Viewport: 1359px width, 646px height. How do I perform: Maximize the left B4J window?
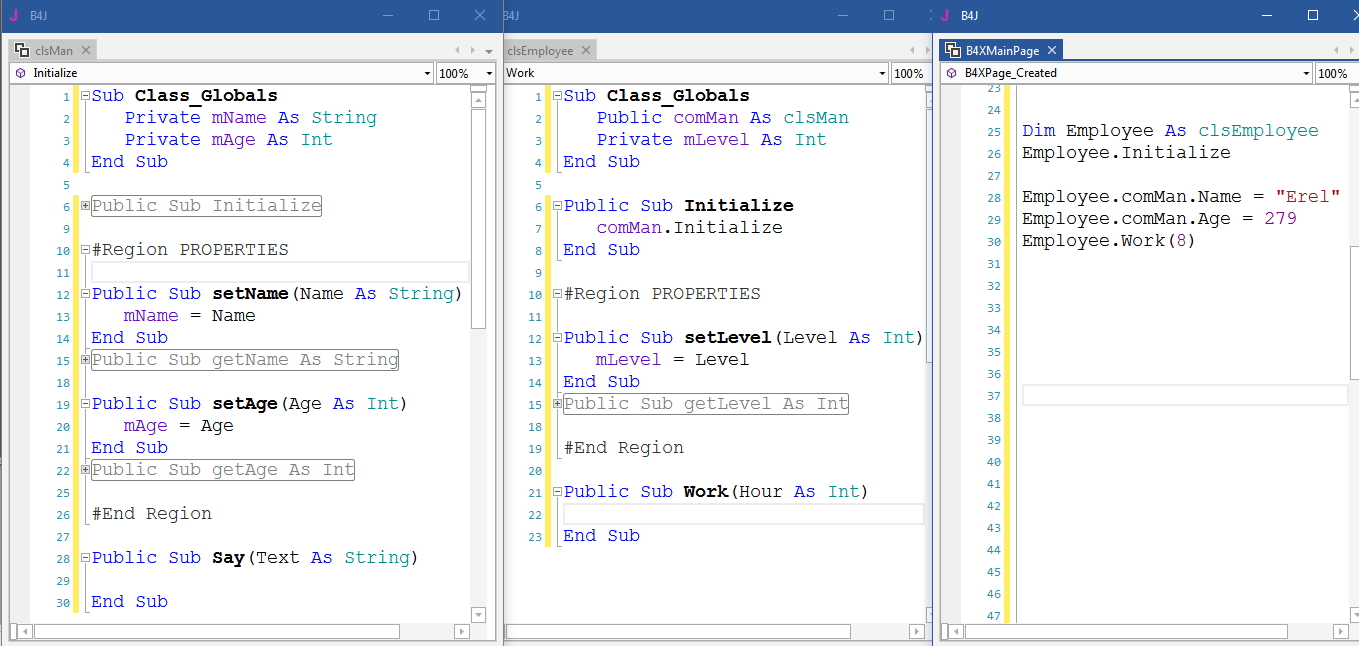pos(434,15)
